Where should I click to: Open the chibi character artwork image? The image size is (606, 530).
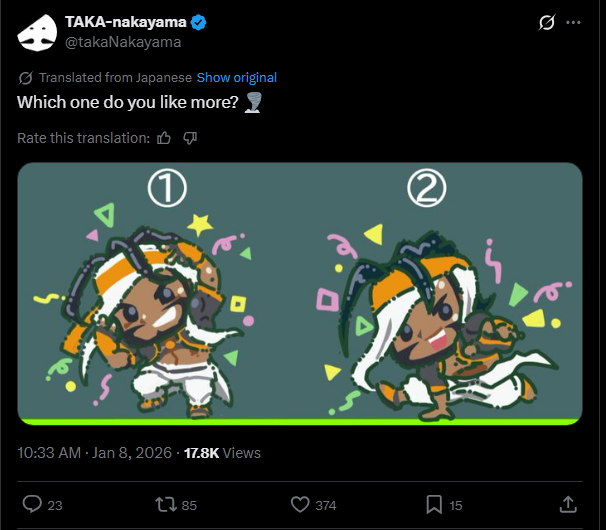(300, 293)
